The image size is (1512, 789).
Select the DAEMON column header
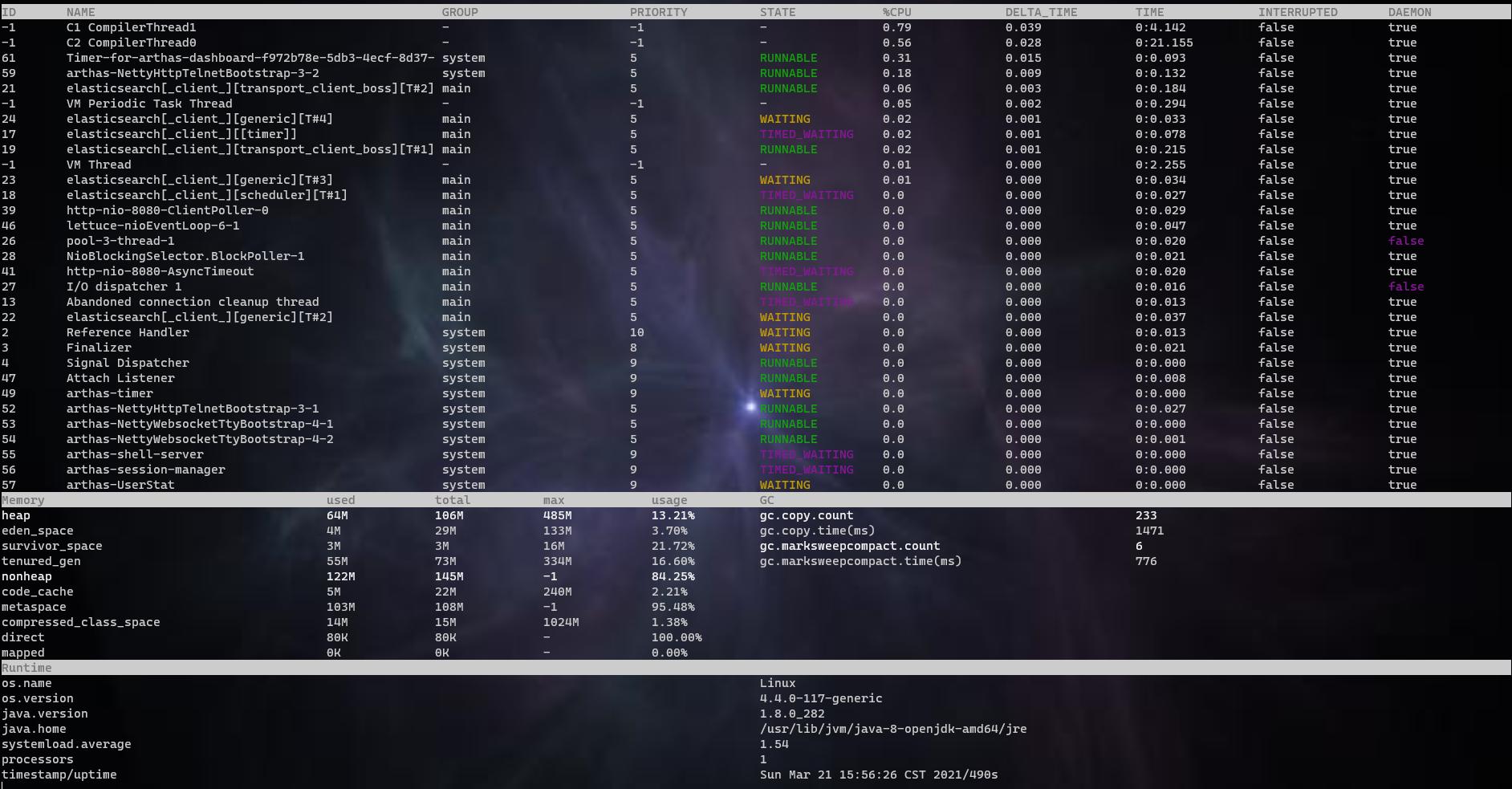pos(1410,12)
